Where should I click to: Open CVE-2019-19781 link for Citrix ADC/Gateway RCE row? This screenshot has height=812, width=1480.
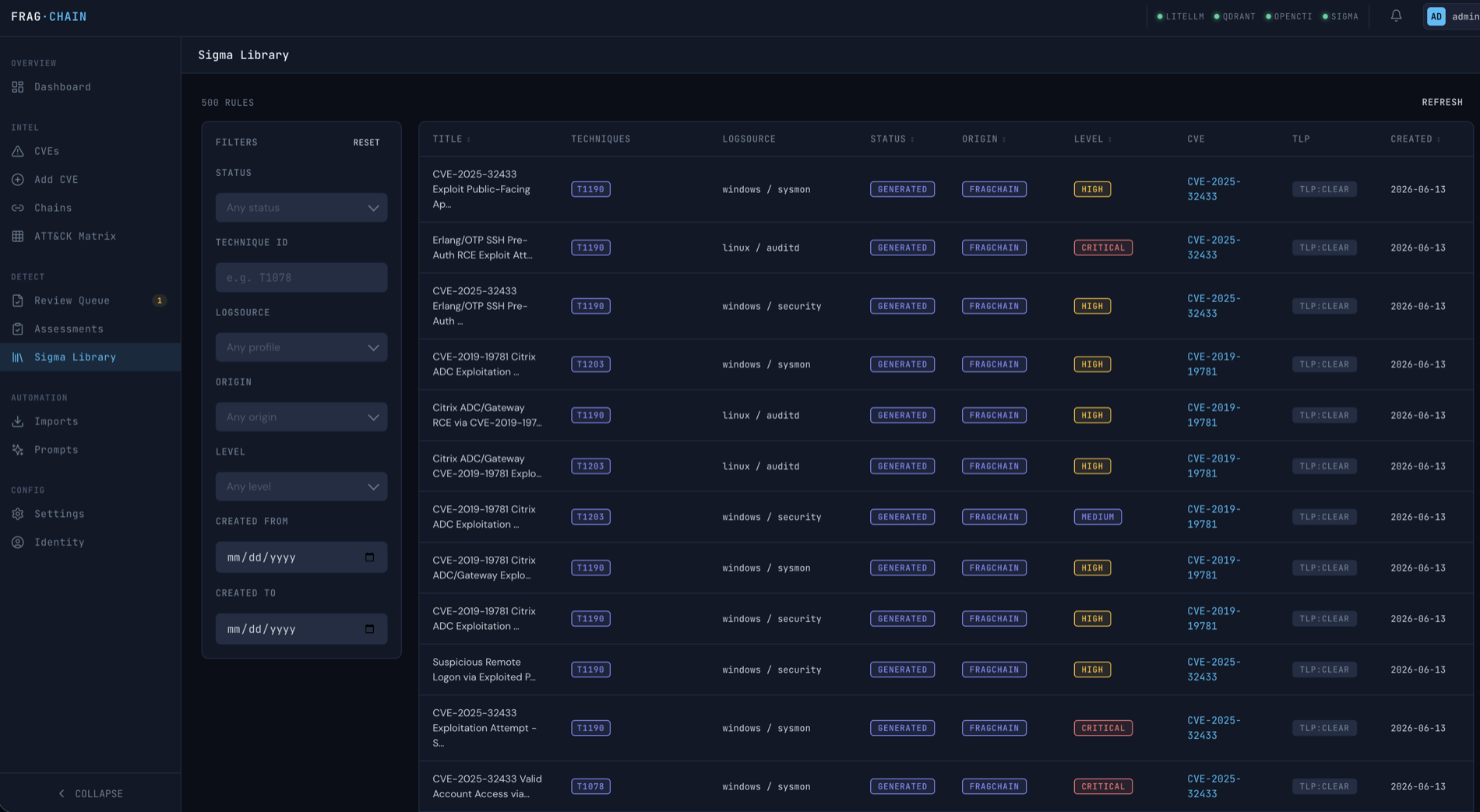tap(1214, 415)
